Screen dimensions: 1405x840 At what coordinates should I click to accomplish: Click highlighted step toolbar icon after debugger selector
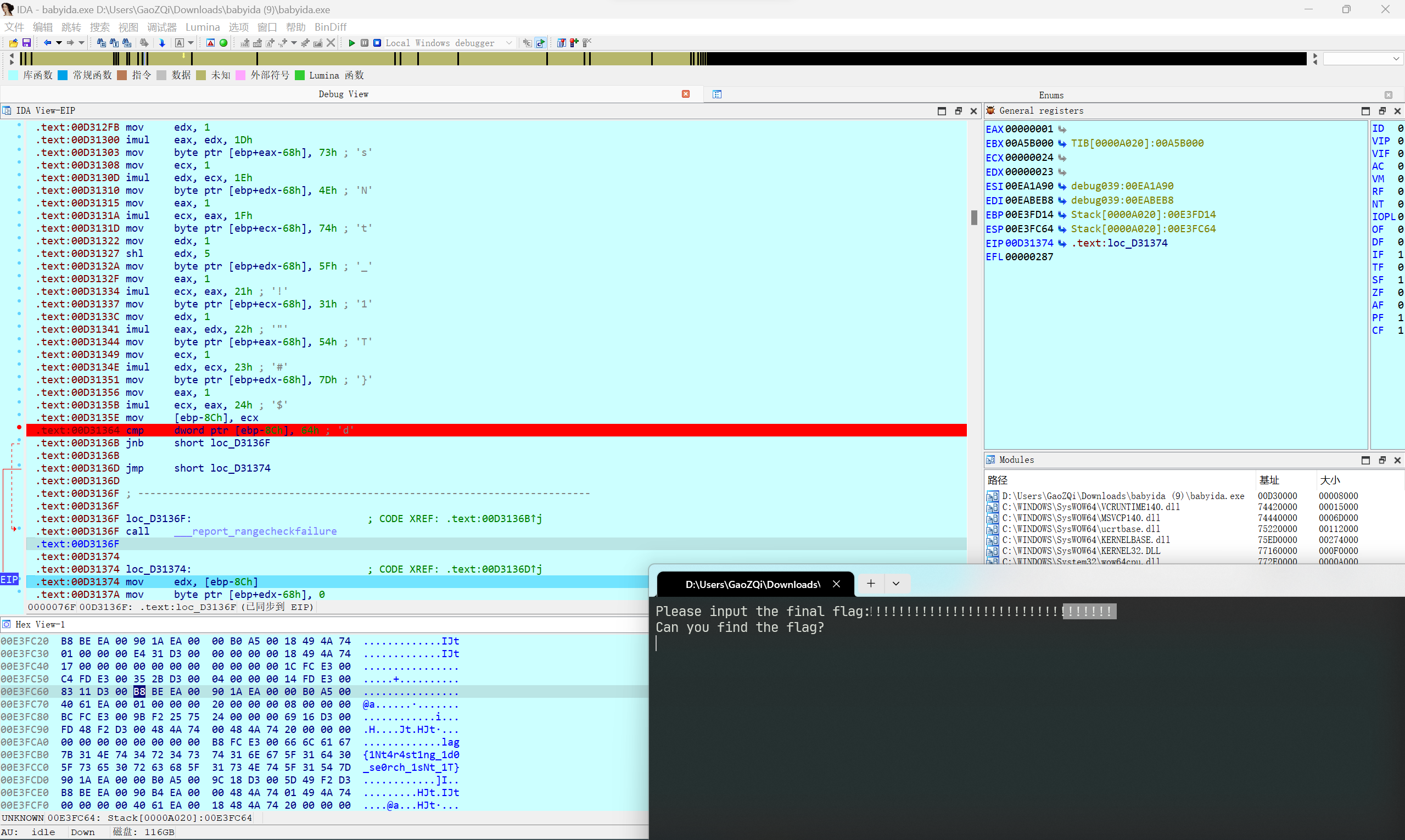[x=541, y=43]
